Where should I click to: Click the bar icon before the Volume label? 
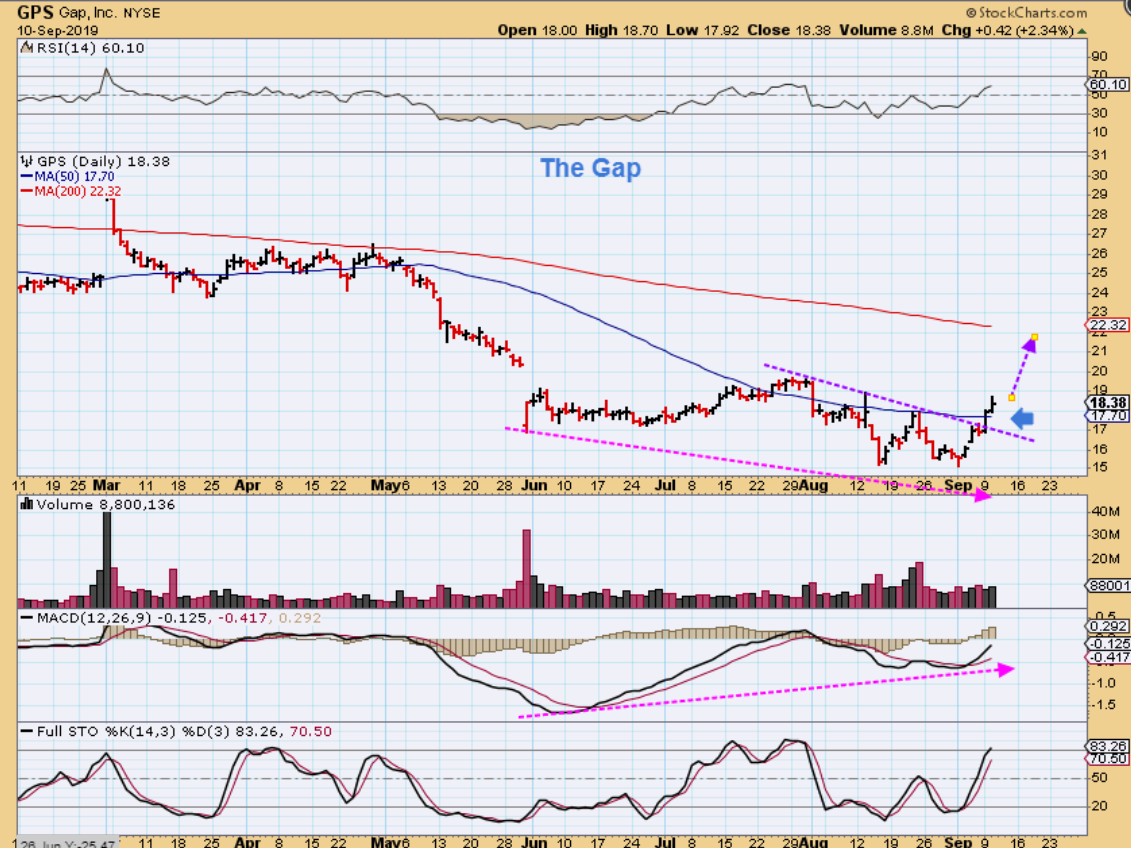[x=27, y=504]
